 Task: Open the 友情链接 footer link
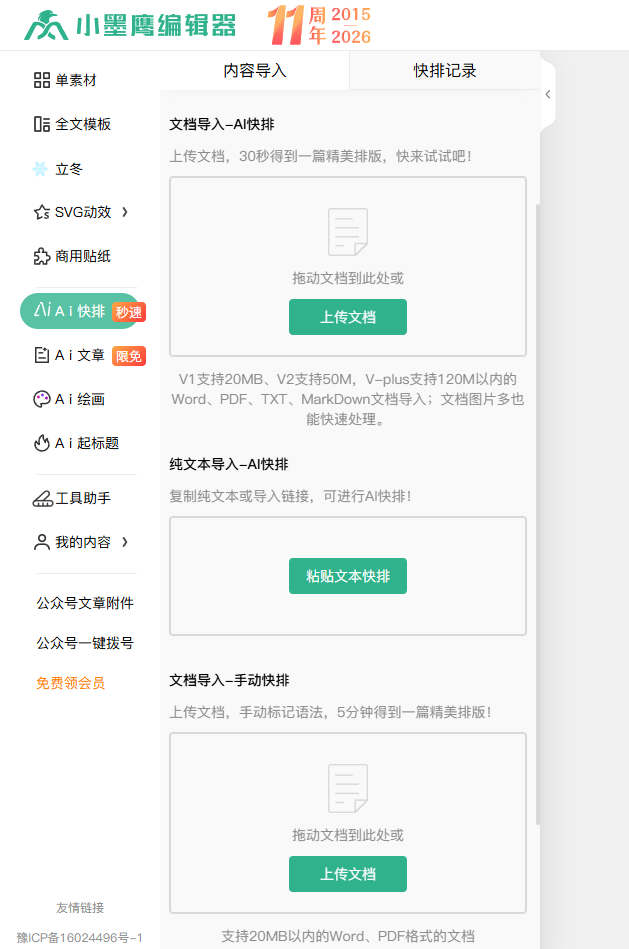(80, 907)
